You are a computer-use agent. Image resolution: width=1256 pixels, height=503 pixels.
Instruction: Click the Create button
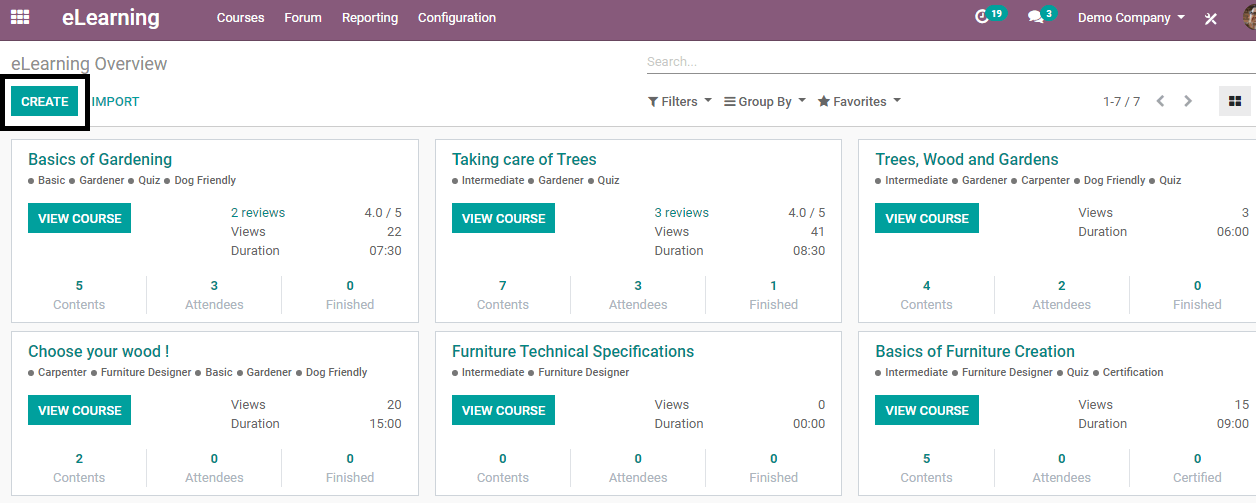(45, 101)
